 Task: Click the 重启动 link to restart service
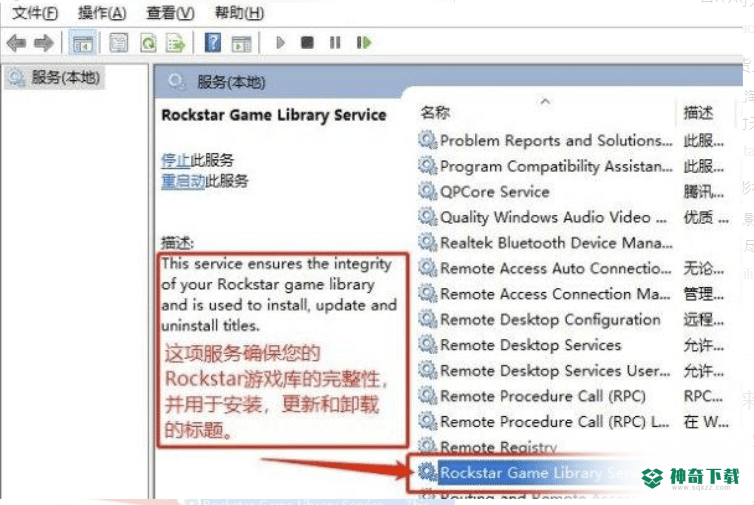tap(183, 181)
